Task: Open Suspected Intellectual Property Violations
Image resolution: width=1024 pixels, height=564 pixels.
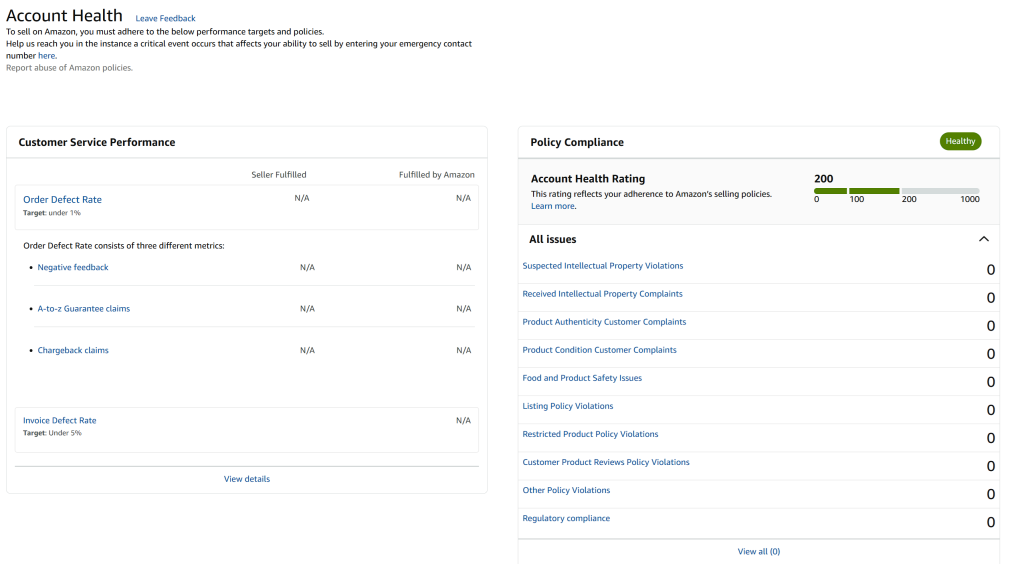Action: tap(603, 266)
